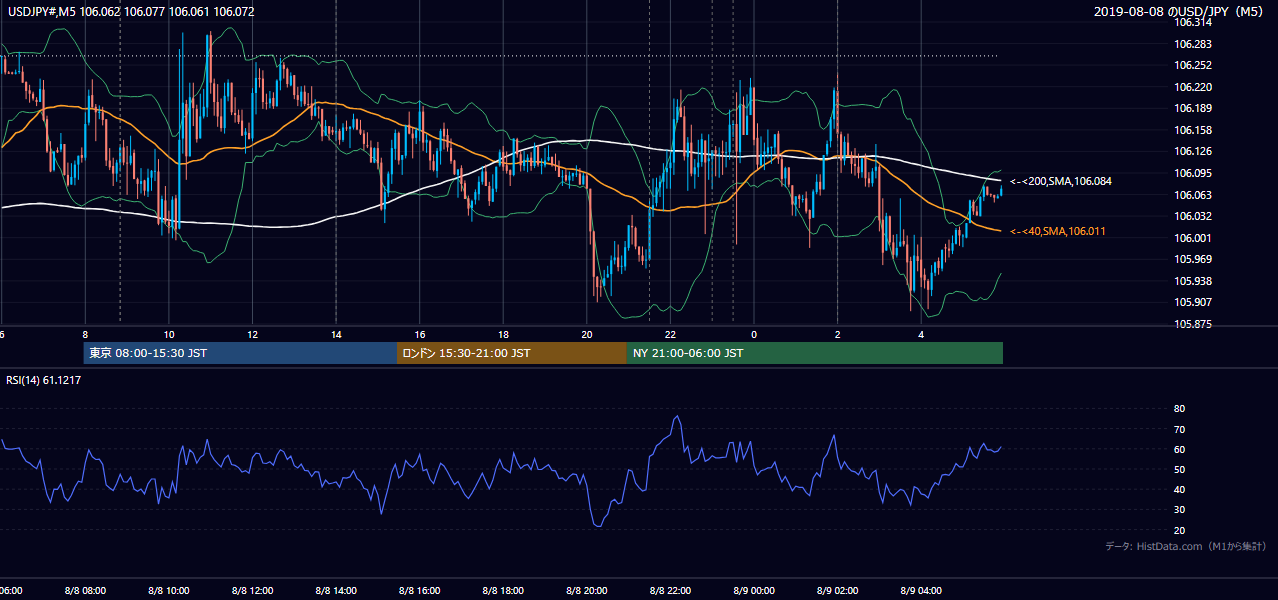Click the 8/8 08:00 date label
This screenshot has width=1278, height=600.
tap(85, 591)
